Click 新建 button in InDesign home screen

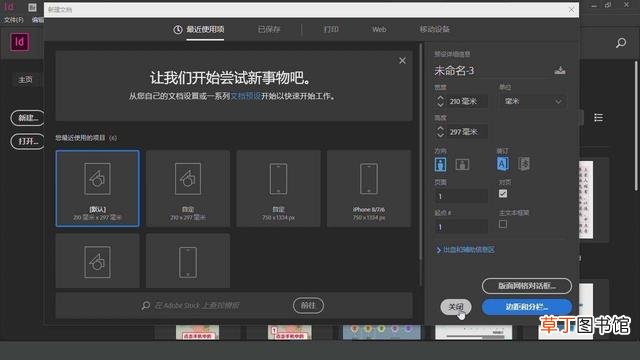coord(27,118)
